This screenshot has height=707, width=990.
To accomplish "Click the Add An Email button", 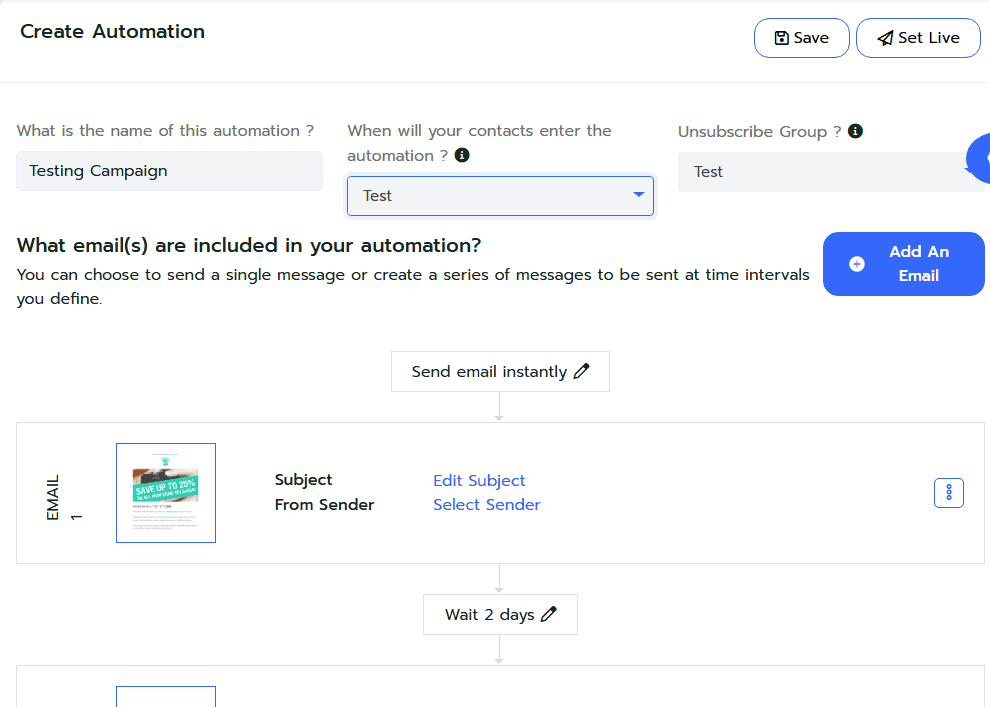I will 904,264.
